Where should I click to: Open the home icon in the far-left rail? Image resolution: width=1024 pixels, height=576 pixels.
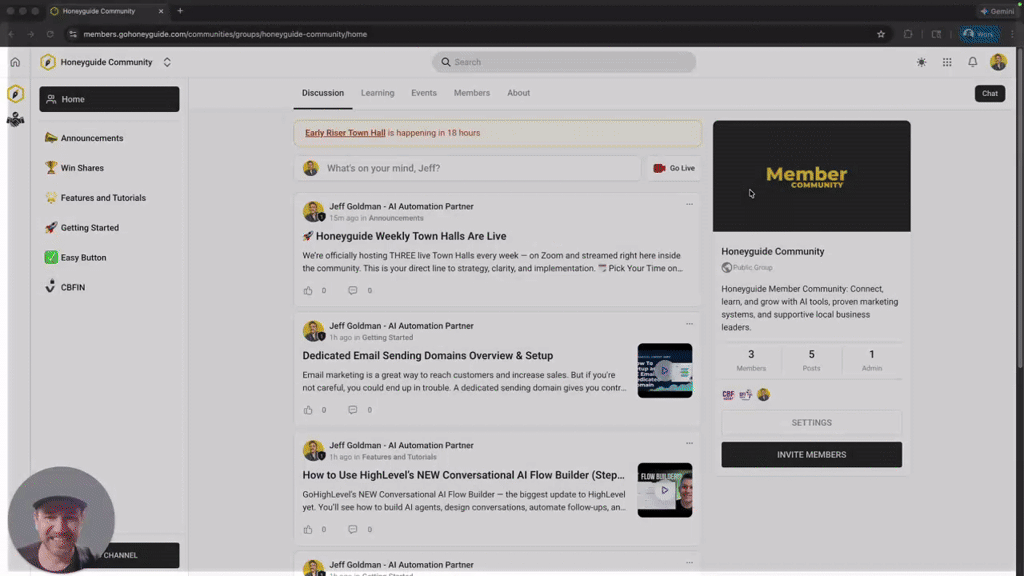(x=15, y=62)
